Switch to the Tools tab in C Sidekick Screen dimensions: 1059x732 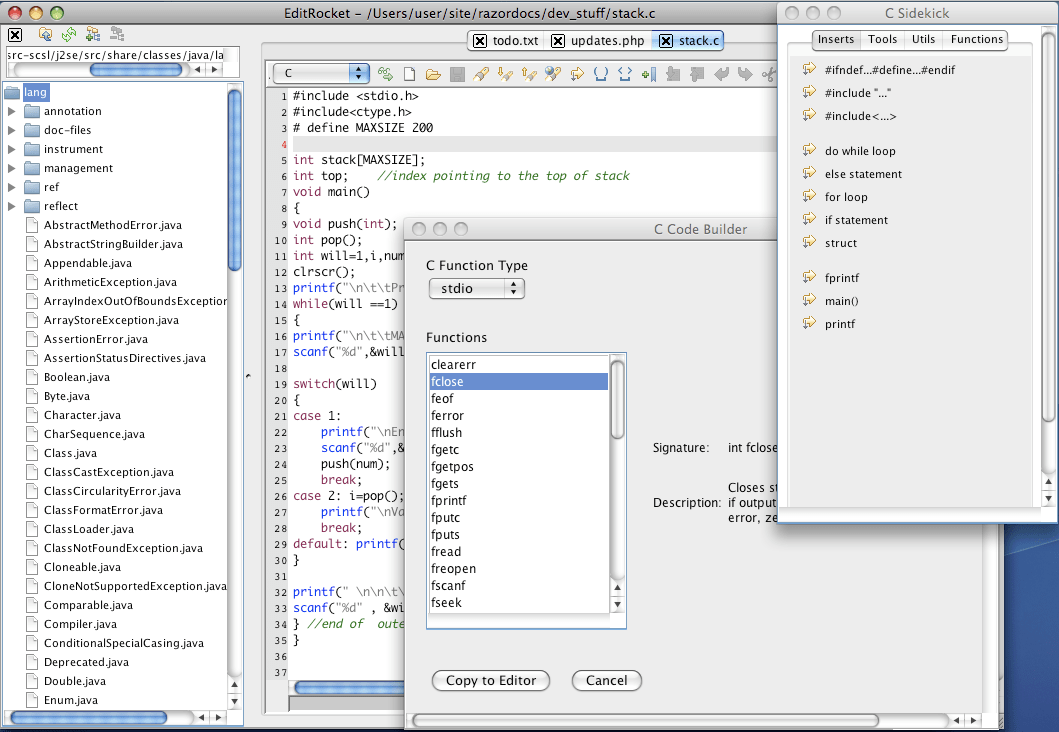coord(882,40)
